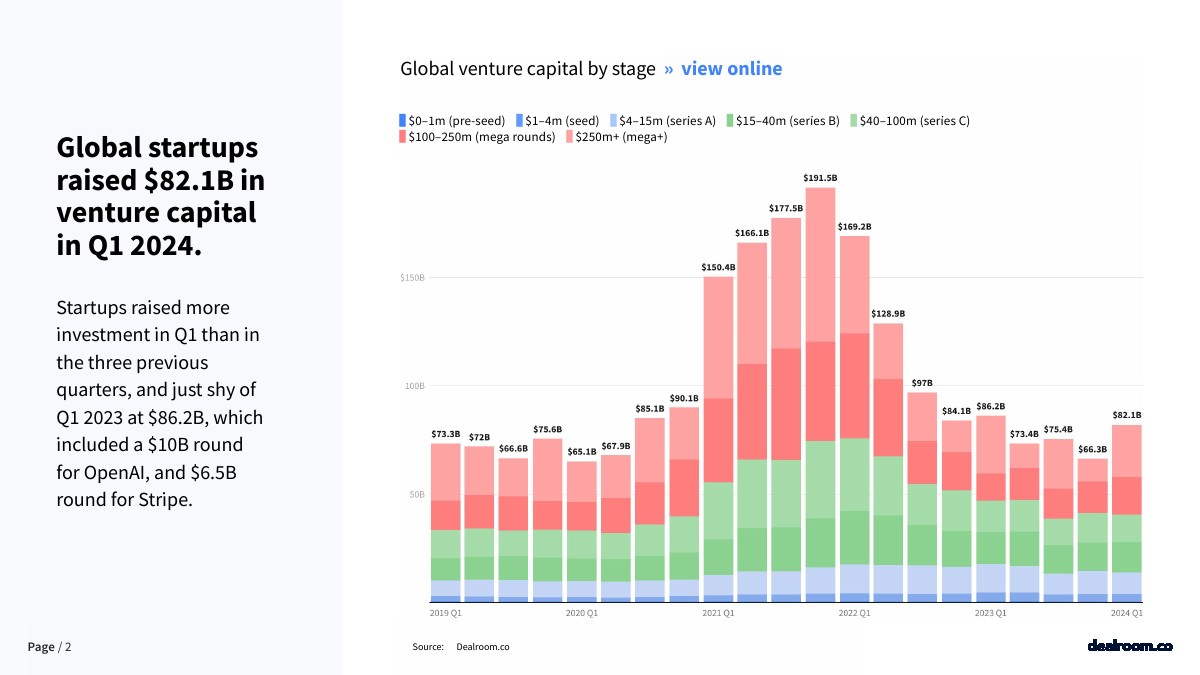Image resolution: width=1200 pixels, height=675 pixels.
Task: Click the $150.4B bar for 2021 Q1
Action: [x=718, y=440]
